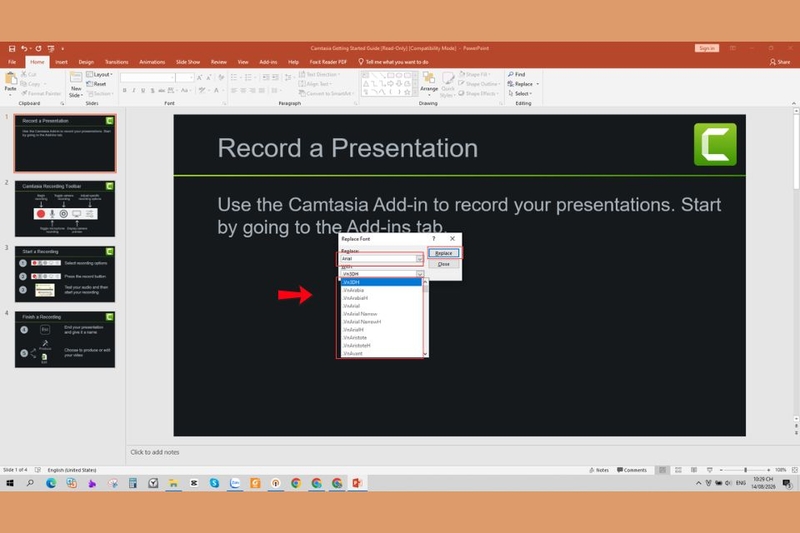Select .VnArialH font in list
The height and width of the screenshot is (533, 800).
click(382, 330)
